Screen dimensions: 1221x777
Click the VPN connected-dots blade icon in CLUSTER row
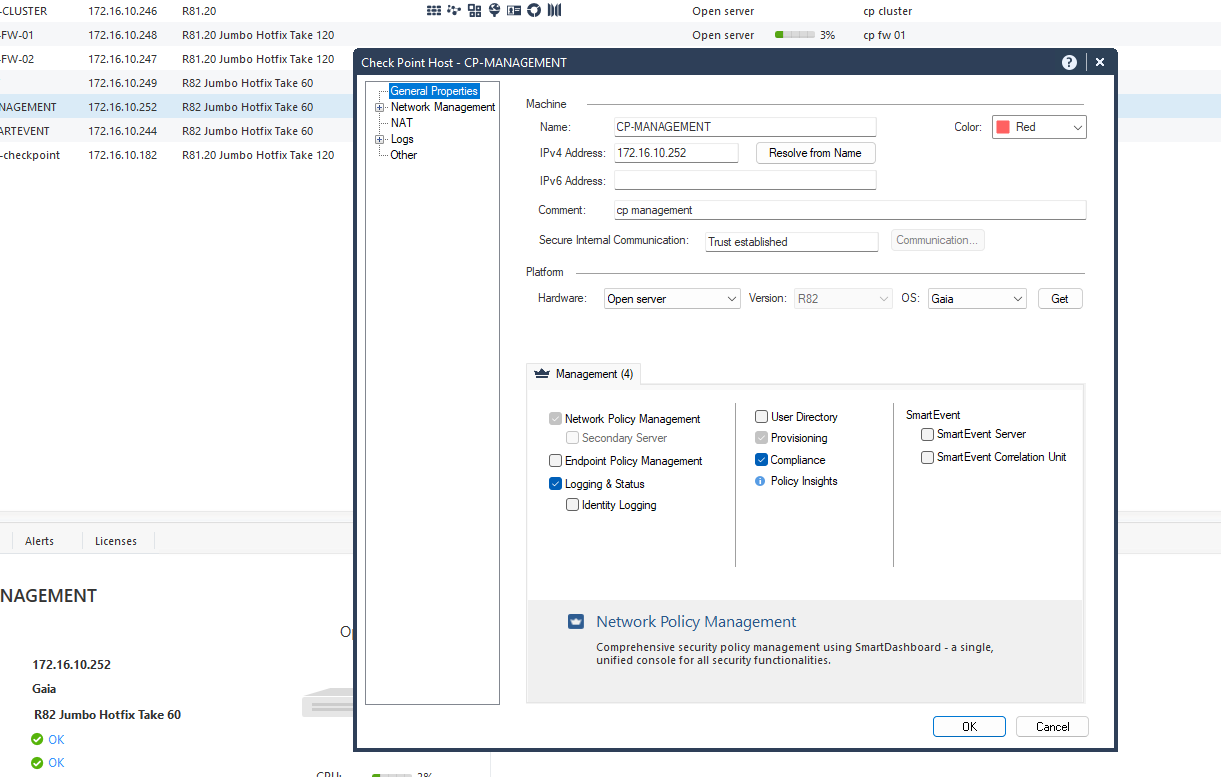coord(454,11)
